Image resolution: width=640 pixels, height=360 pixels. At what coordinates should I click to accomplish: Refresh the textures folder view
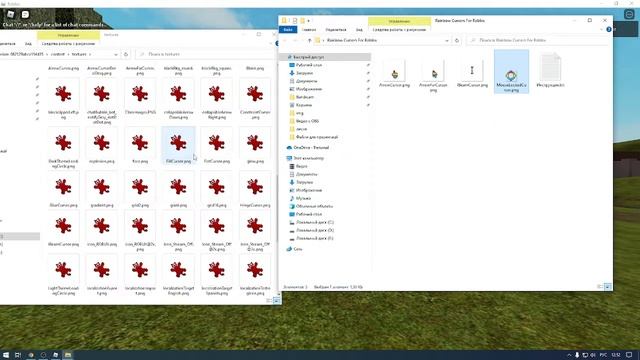[126, 54]
